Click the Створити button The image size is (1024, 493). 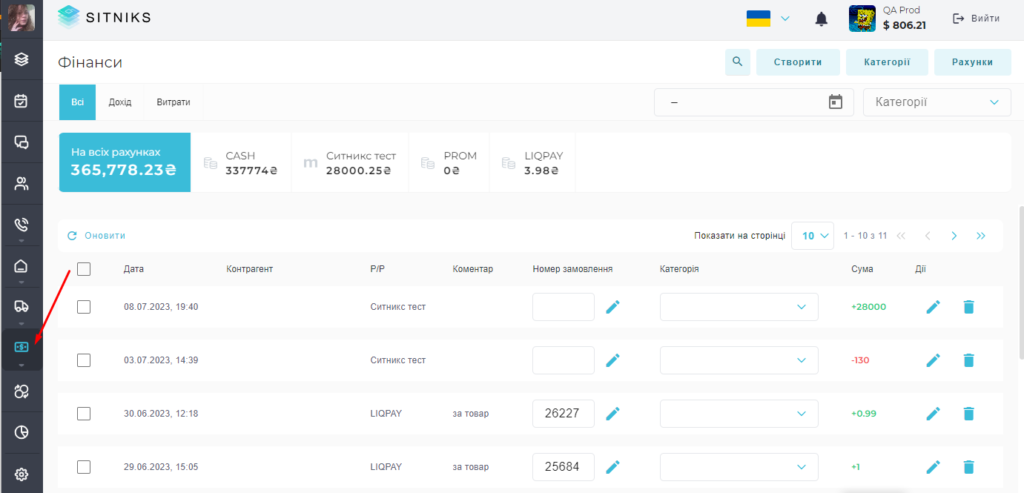tap(797, 62)
